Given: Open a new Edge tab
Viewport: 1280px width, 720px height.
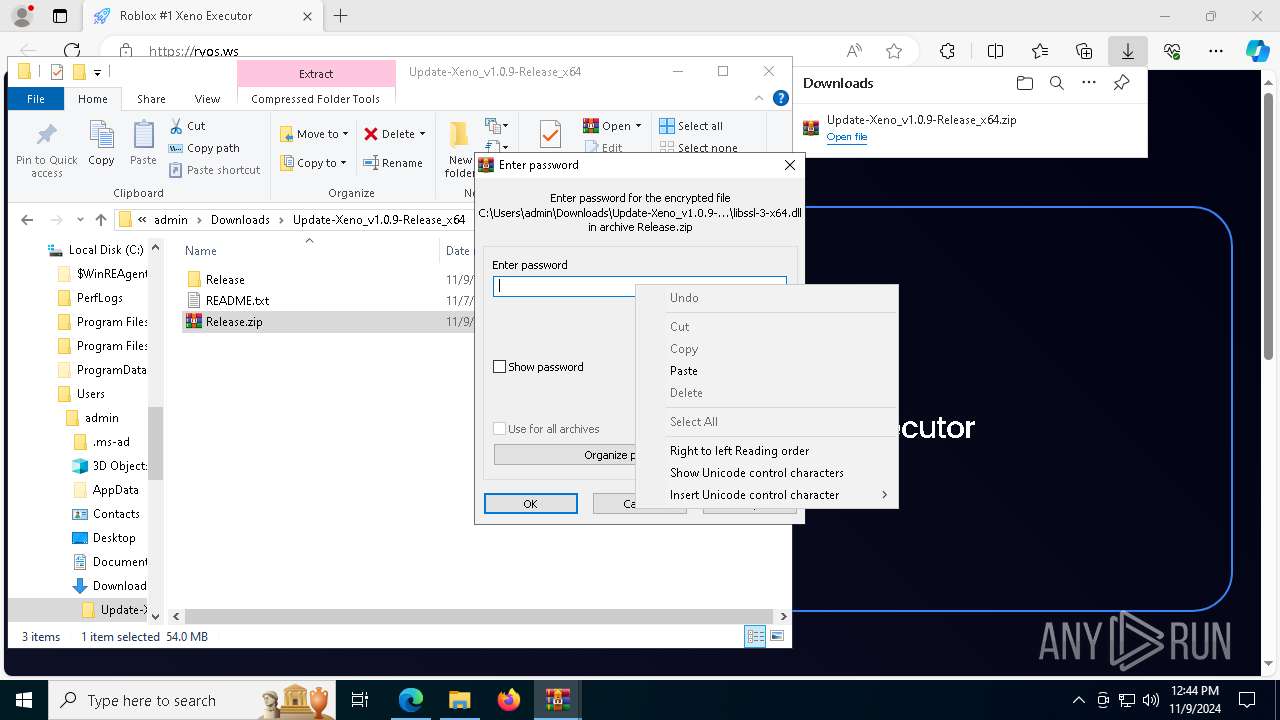Looking at the screenshot, I should [341, 16].
